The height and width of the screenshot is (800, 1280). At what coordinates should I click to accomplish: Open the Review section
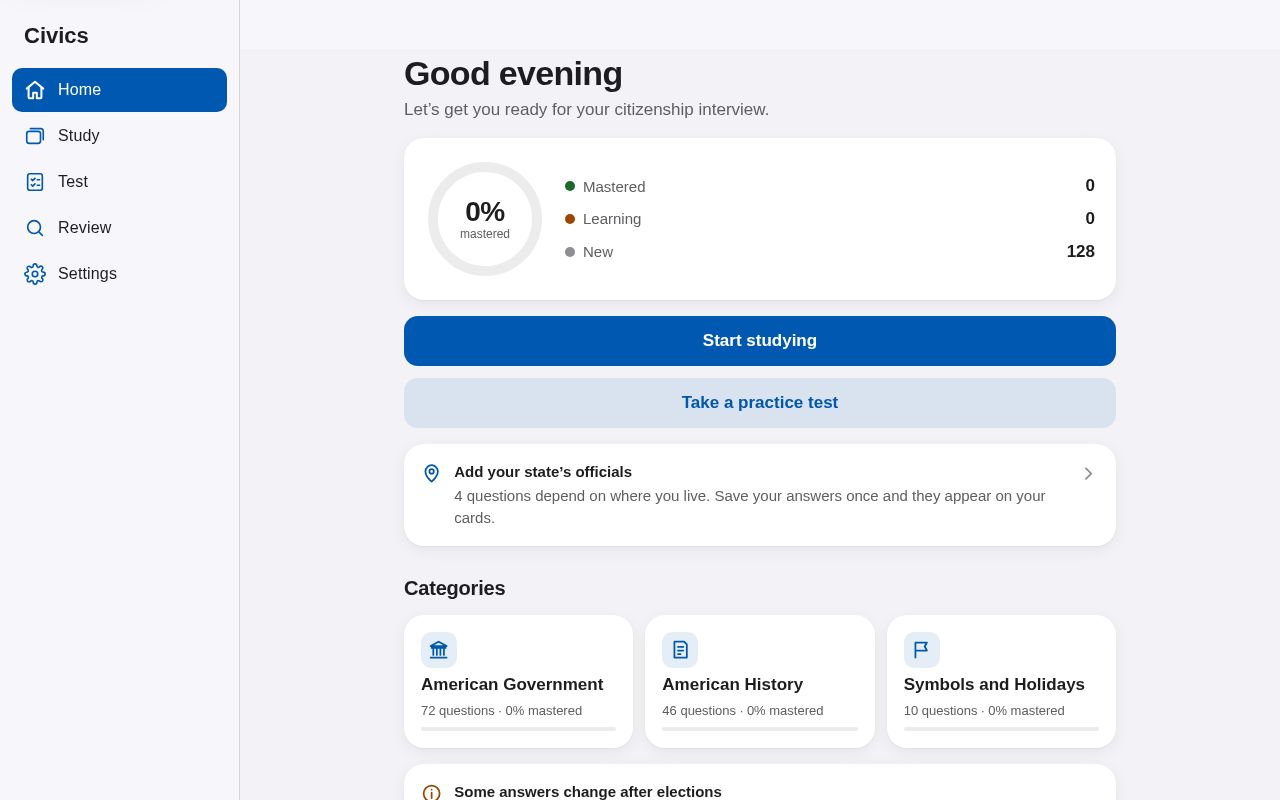[x=119, y=228]
